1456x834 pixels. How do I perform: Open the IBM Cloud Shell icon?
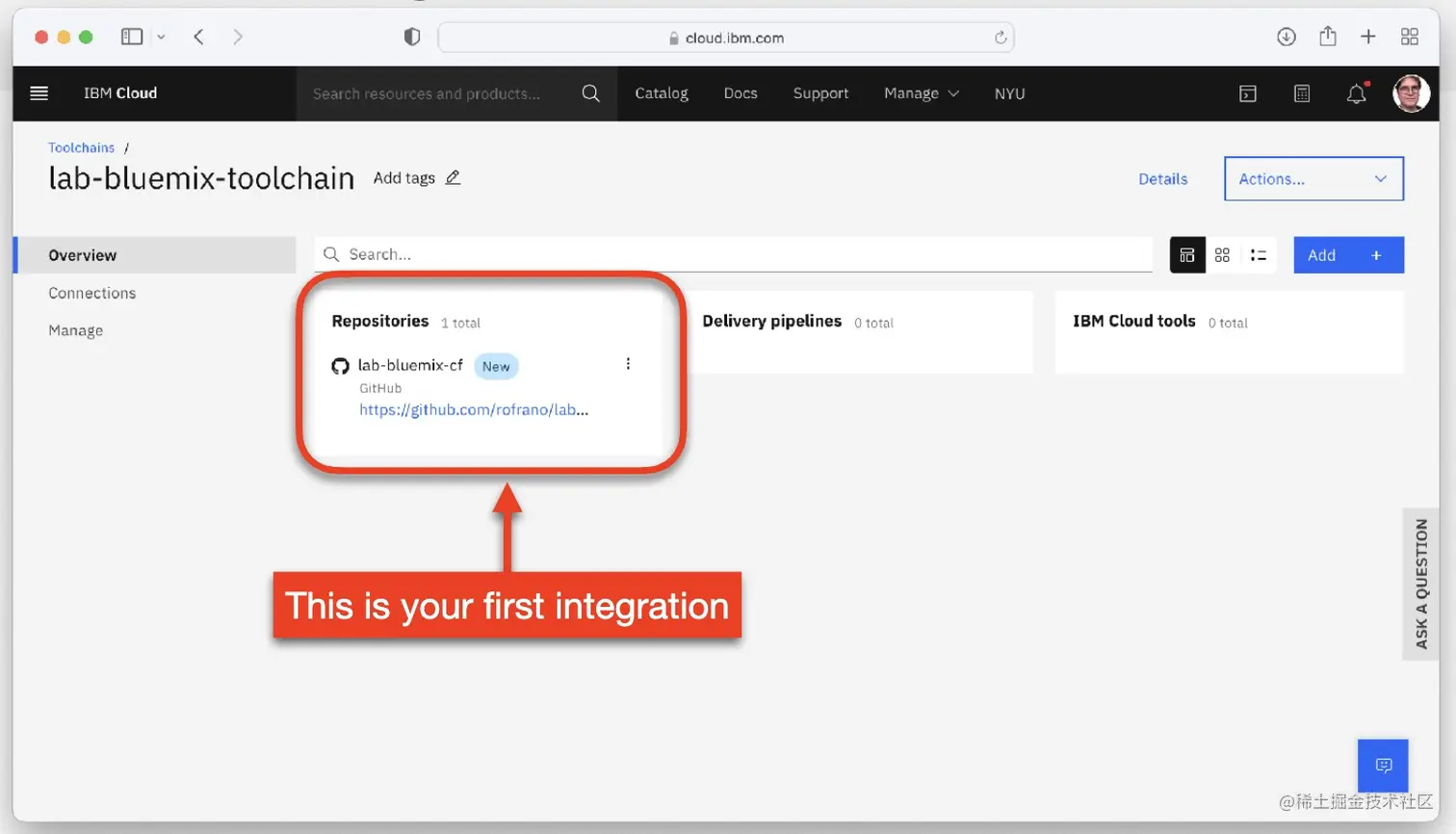1248,93
